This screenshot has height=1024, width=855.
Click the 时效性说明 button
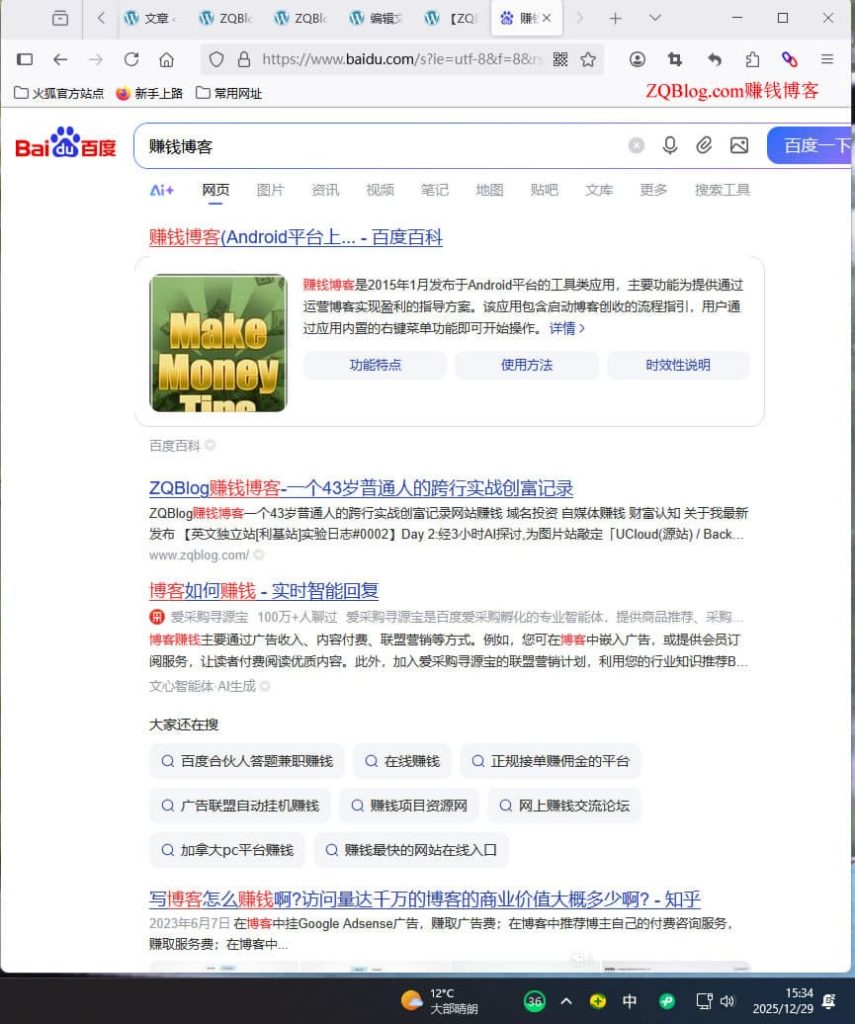[678, 364]
